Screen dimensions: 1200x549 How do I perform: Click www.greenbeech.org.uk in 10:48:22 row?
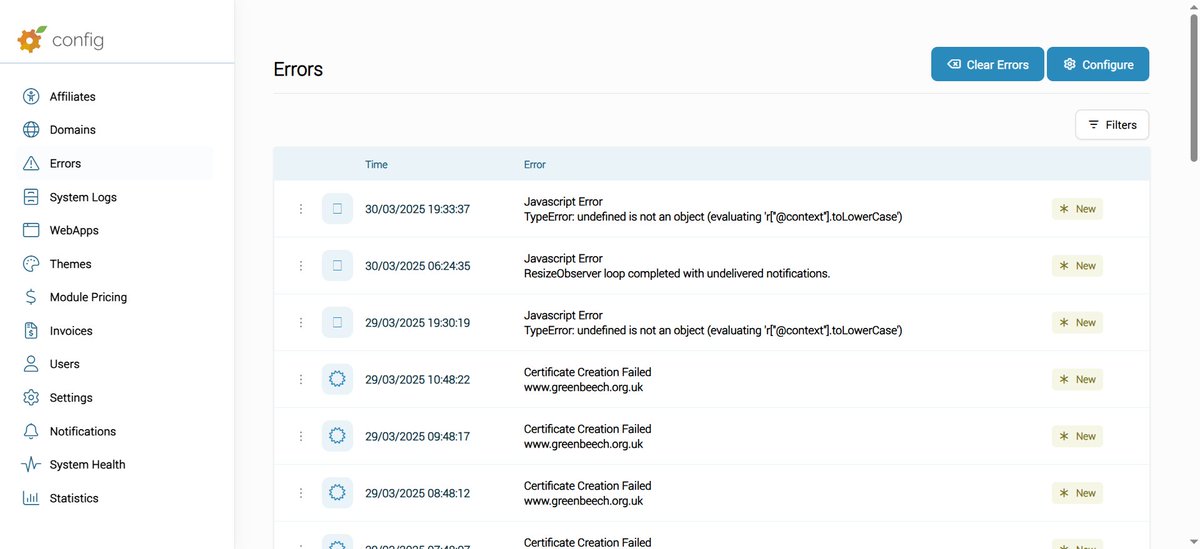(583, 387)
